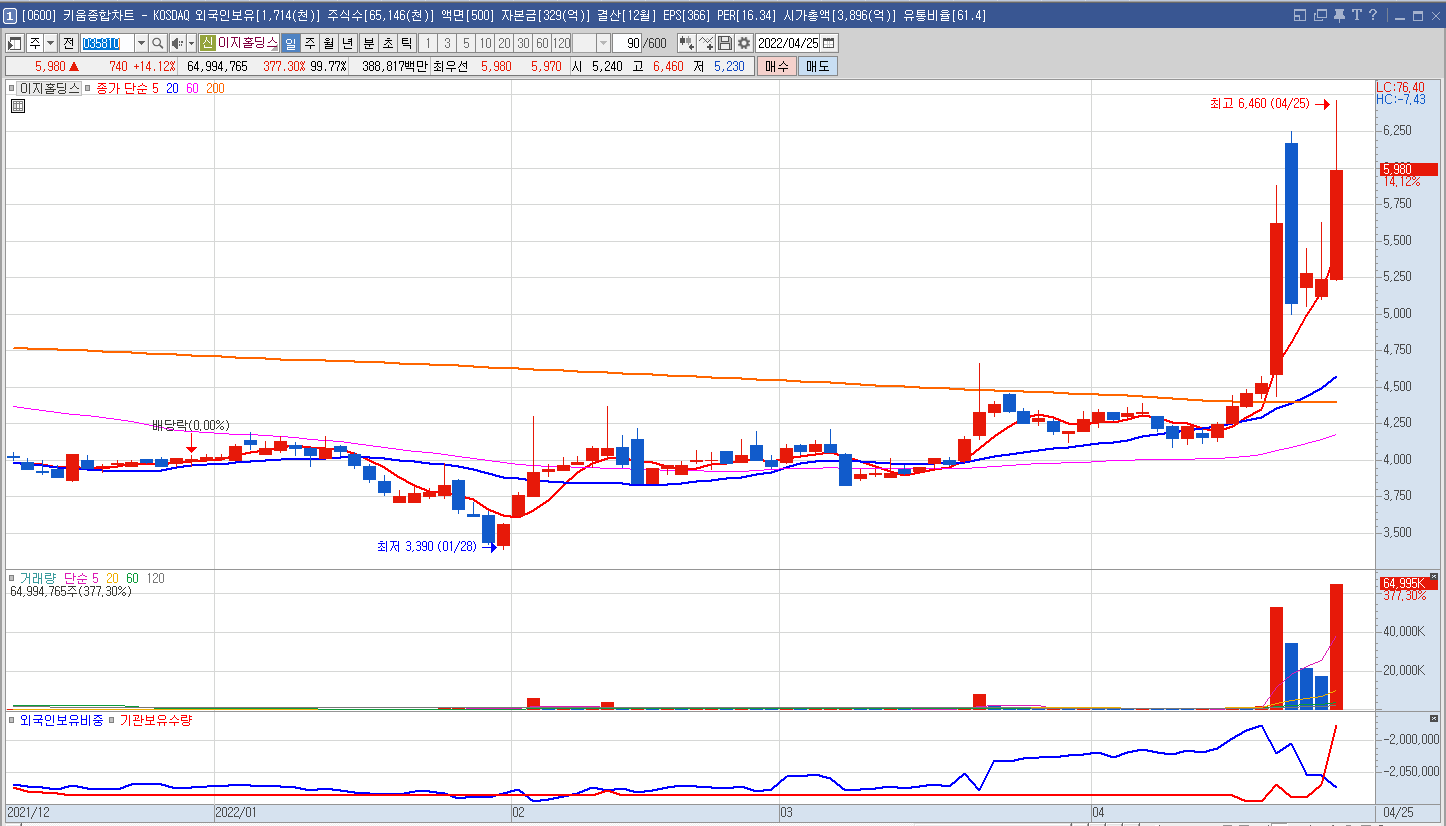Click the green 신 badge icon

click(x=207, y=43)
